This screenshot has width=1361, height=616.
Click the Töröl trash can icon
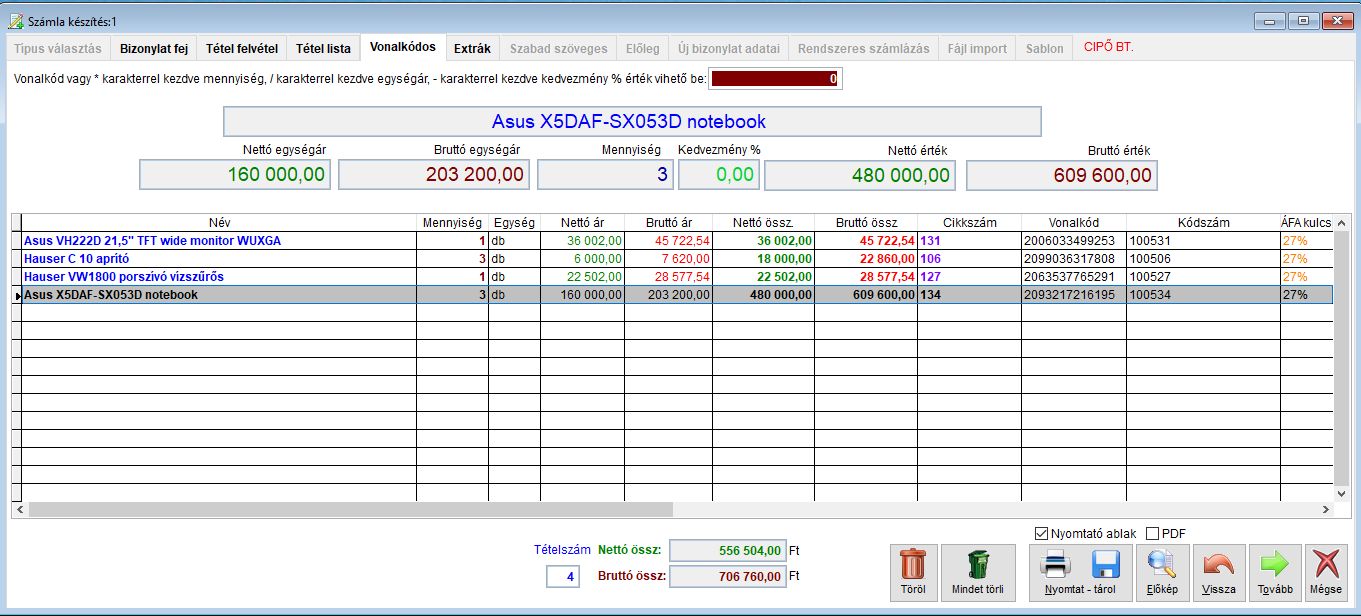[x=913, y=565]
